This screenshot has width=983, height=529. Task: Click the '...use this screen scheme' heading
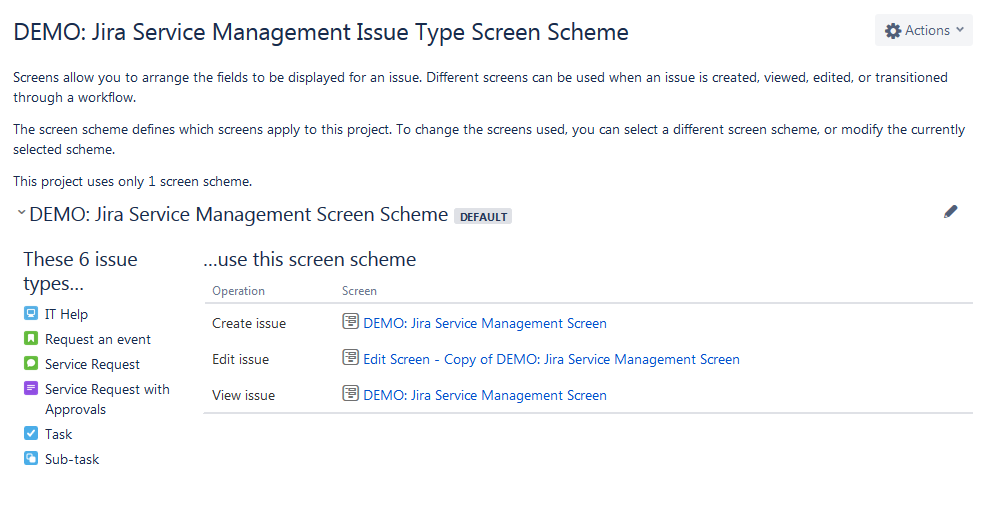[x=310, y=259]
